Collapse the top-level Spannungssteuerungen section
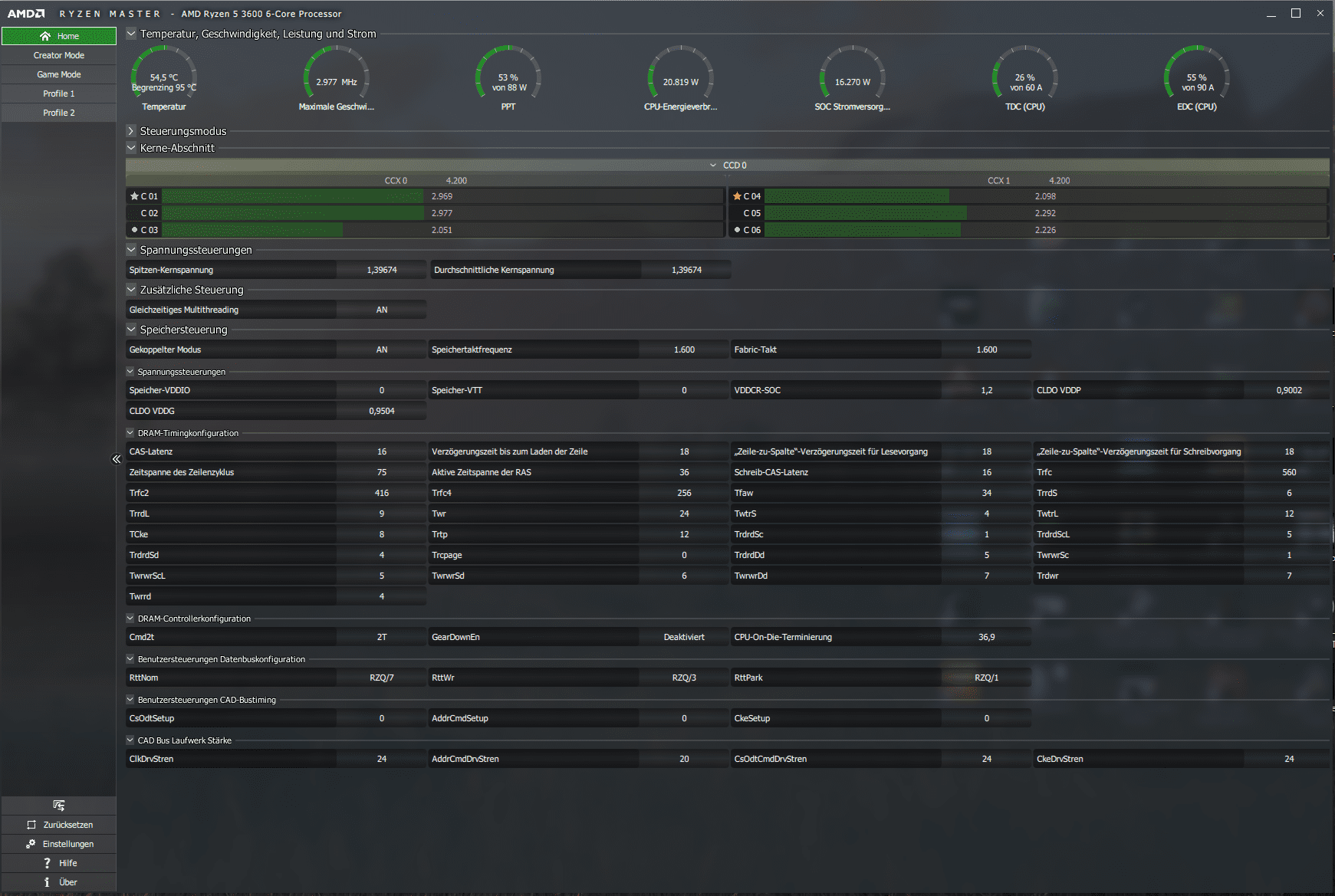 [x=131, y=250]
